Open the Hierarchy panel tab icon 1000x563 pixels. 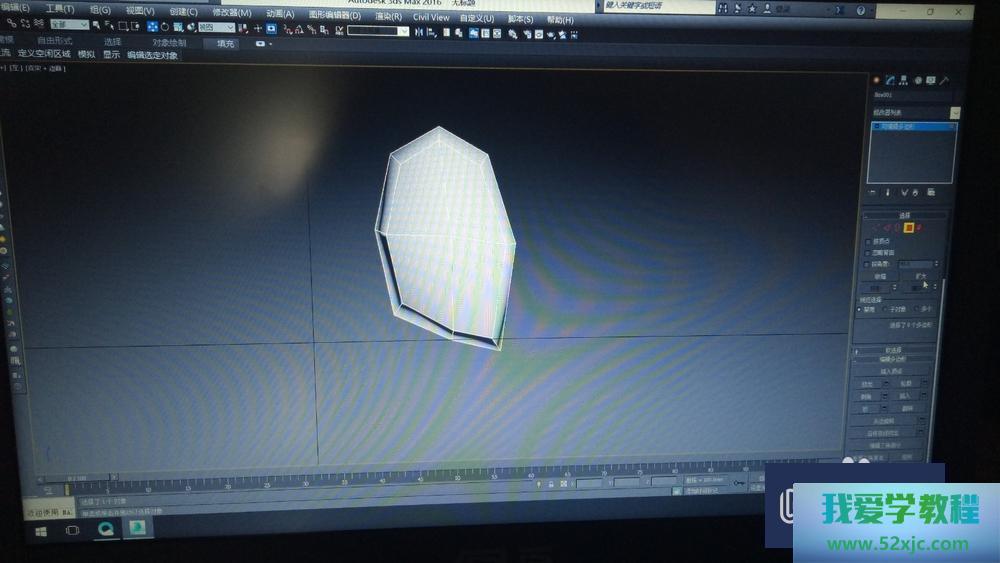(903, 80)
